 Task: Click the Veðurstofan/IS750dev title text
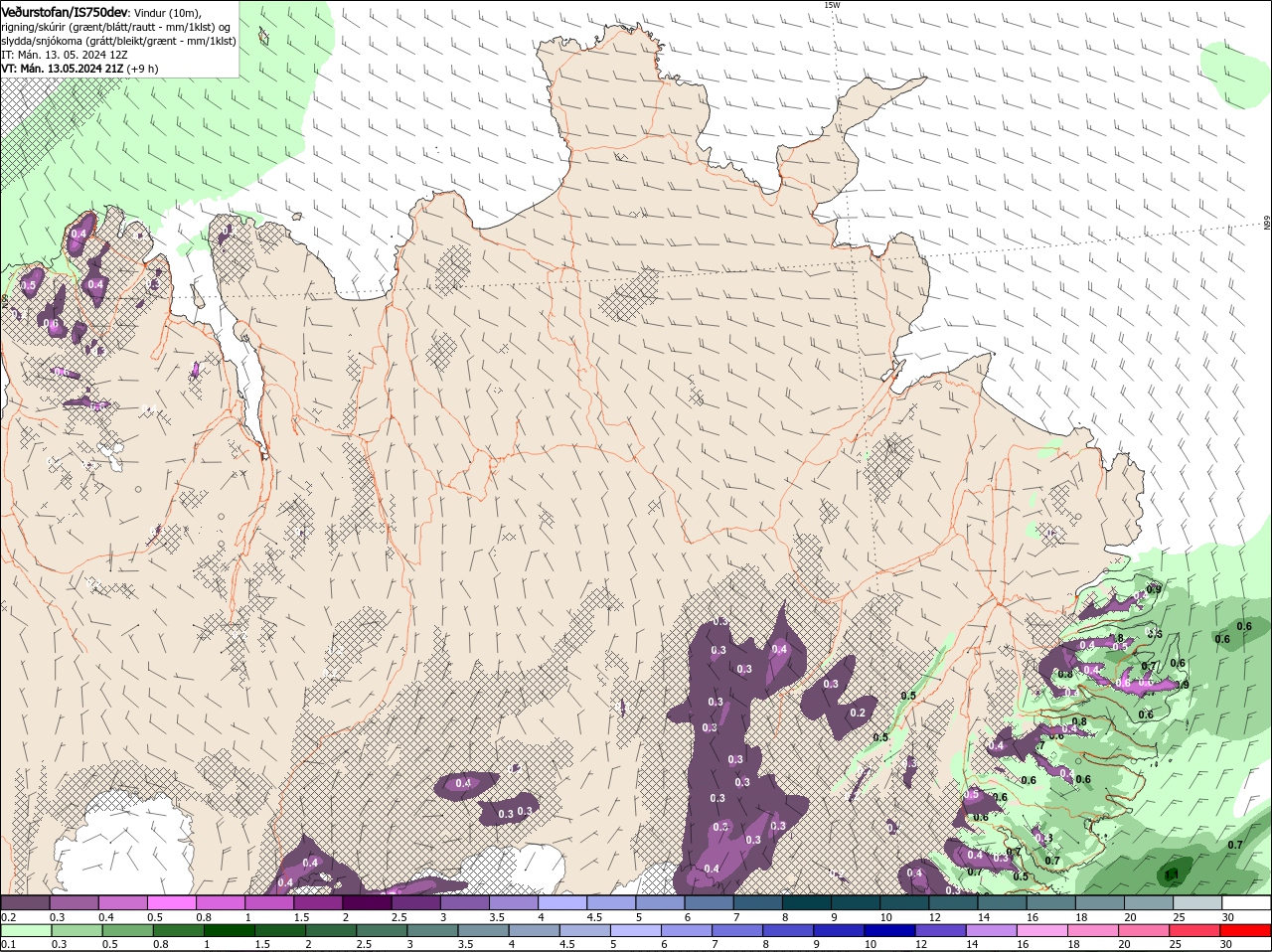click(66, 11)
